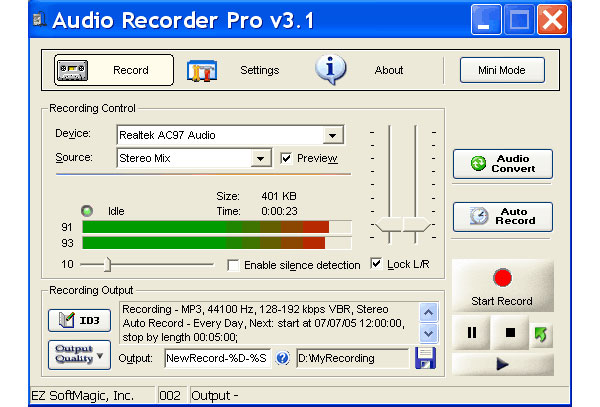Screen dimensions: 600x407
Task: Click the Settings tools icon
Action: click(x=202, y=70)
